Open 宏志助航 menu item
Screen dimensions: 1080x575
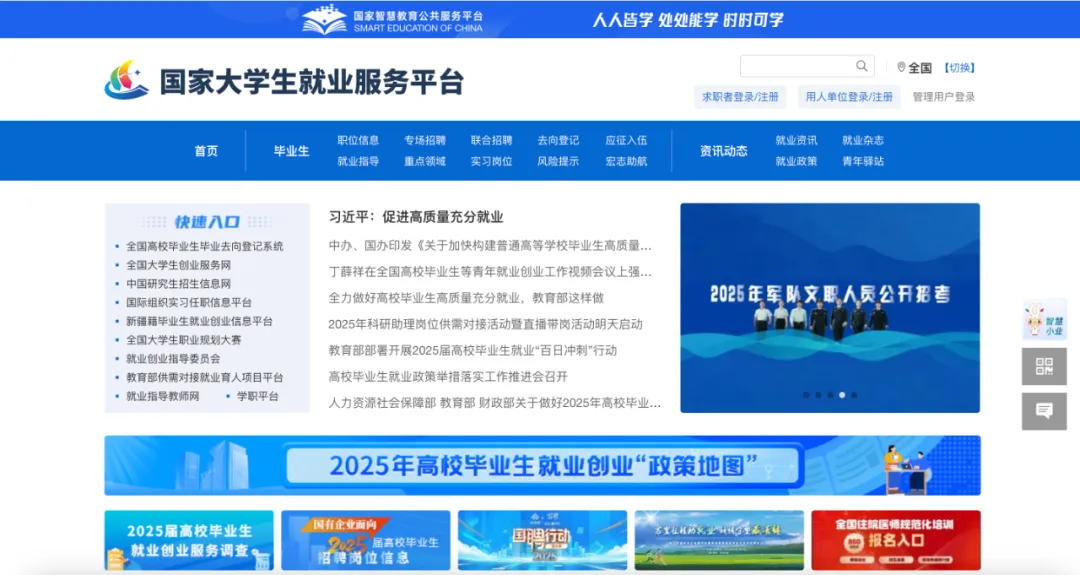click(x=626, y=161)
